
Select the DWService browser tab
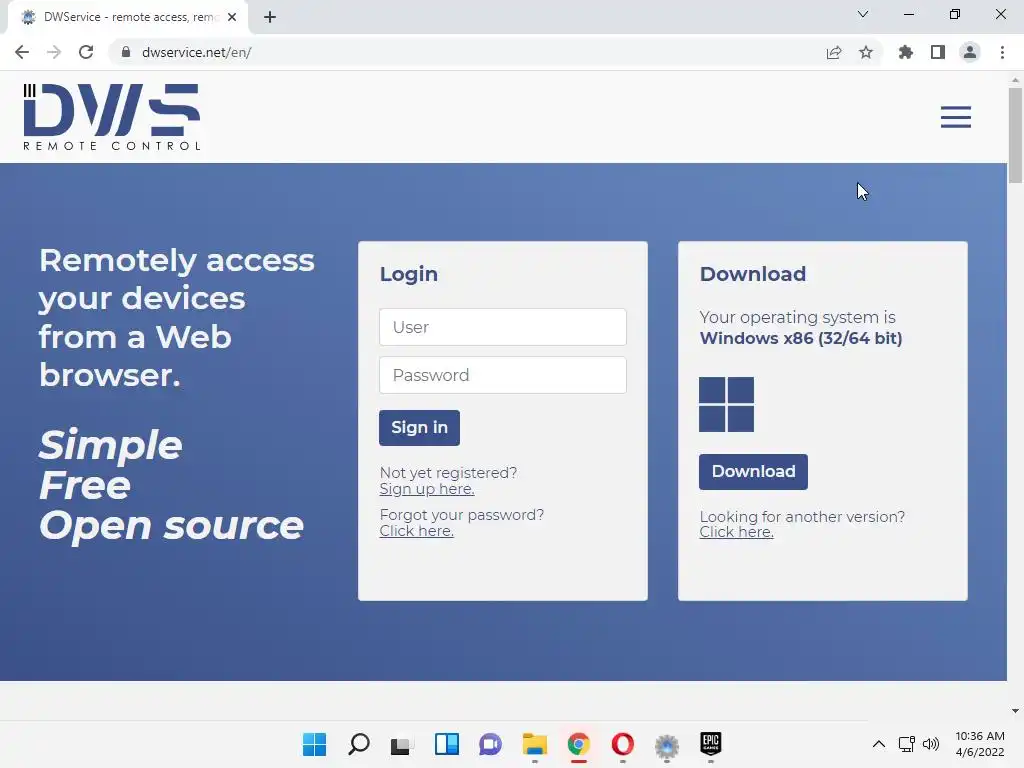pyautogui.click(x=127, y=17)
